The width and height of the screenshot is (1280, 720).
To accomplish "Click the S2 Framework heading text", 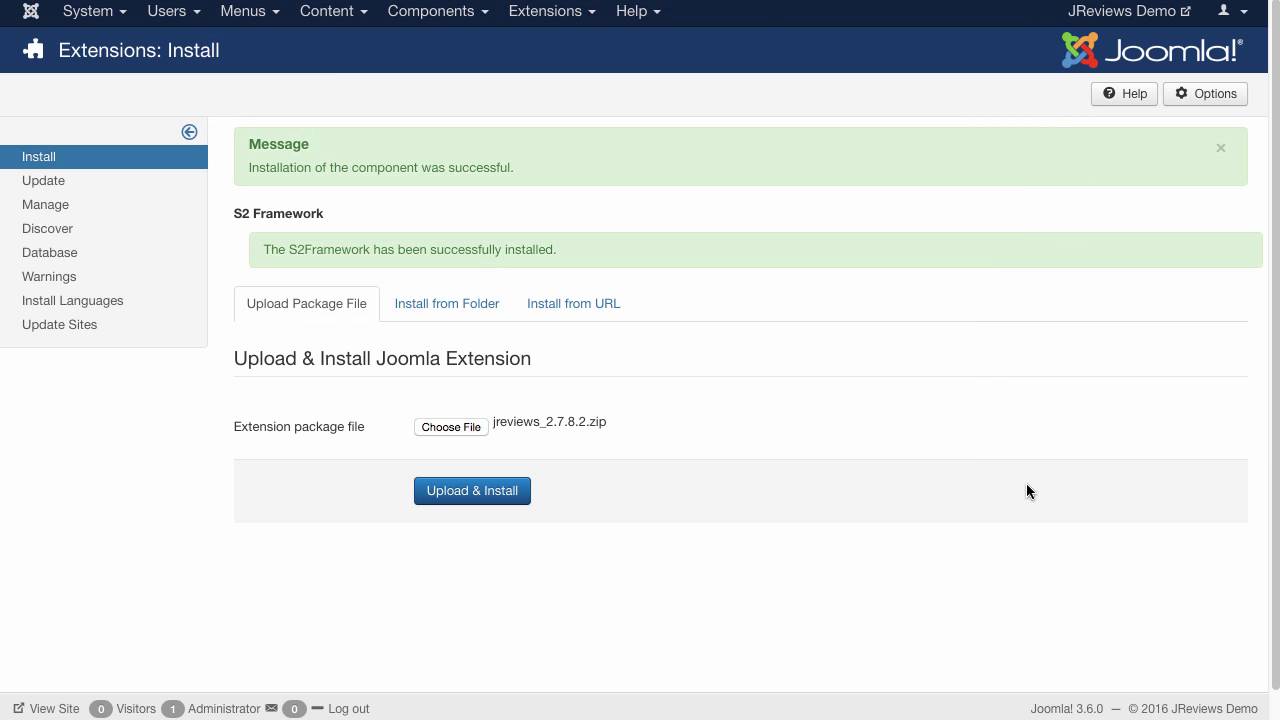I will coord(278,214).
